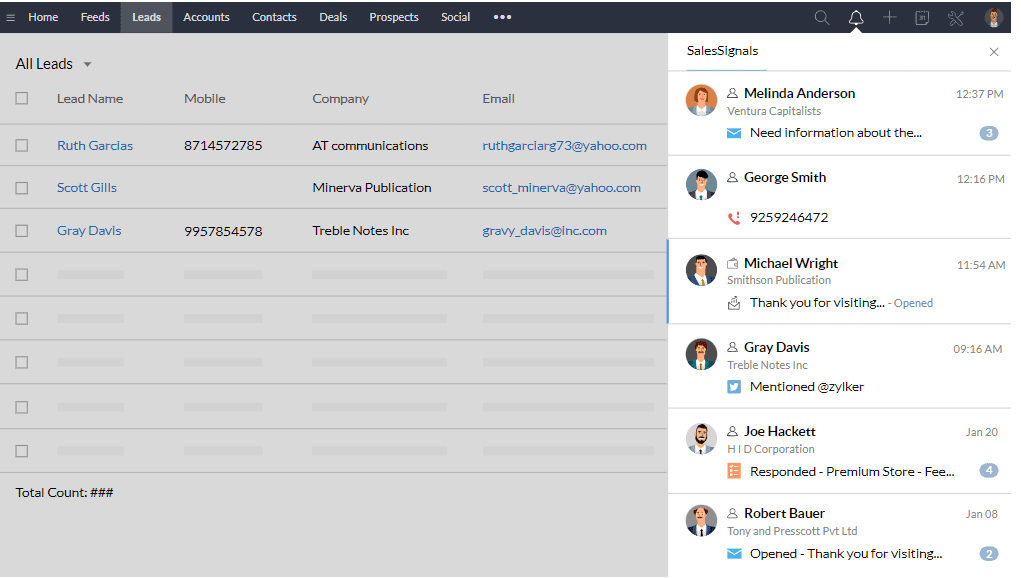The width and height of the screenshot is (1021, 578).
Task: Click the Gray Davis lead name link
Action: [x=88, y=230]
